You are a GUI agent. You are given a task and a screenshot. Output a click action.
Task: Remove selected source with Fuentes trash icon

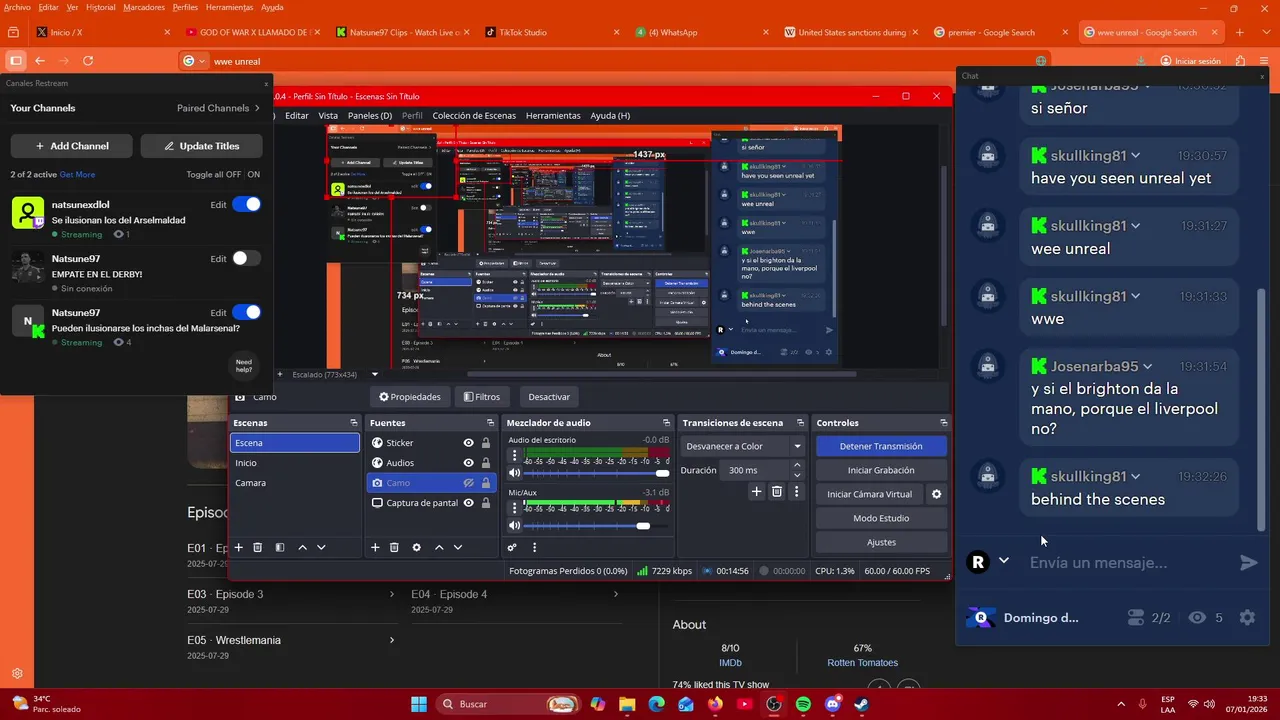394,547
